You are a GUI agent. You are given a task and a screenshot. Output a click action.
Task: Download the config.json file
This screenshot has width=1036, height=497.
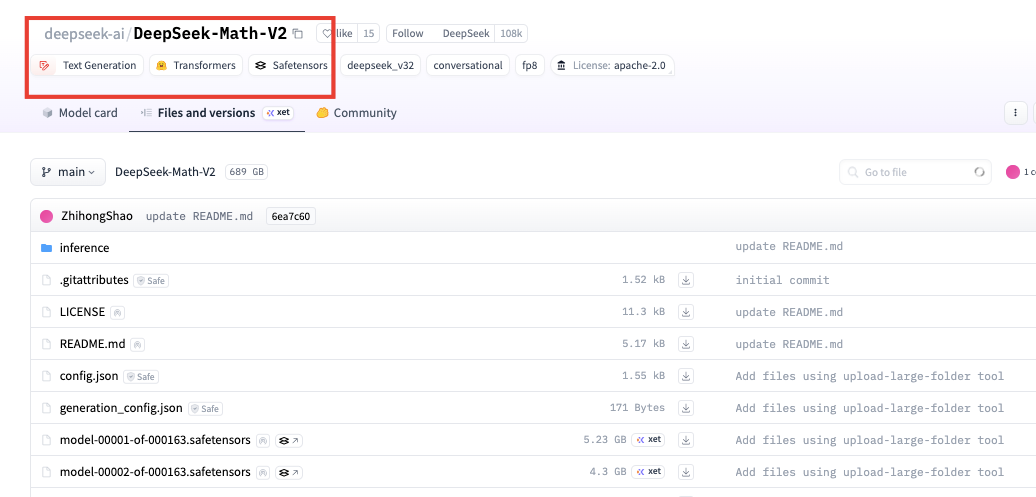[686, 376]
